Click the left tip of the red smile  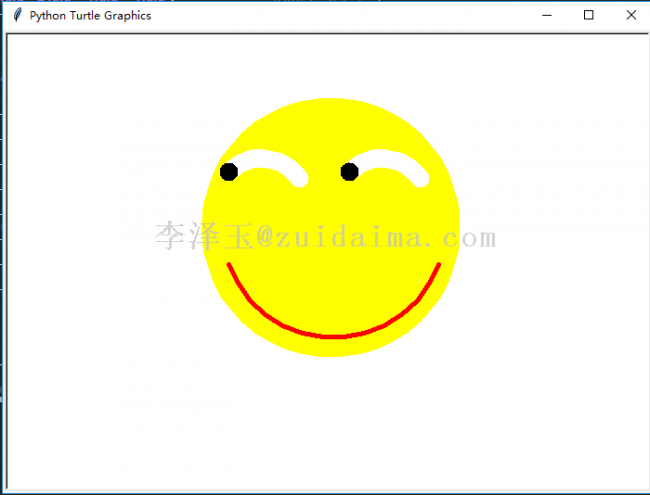click(x=229, y=264)
